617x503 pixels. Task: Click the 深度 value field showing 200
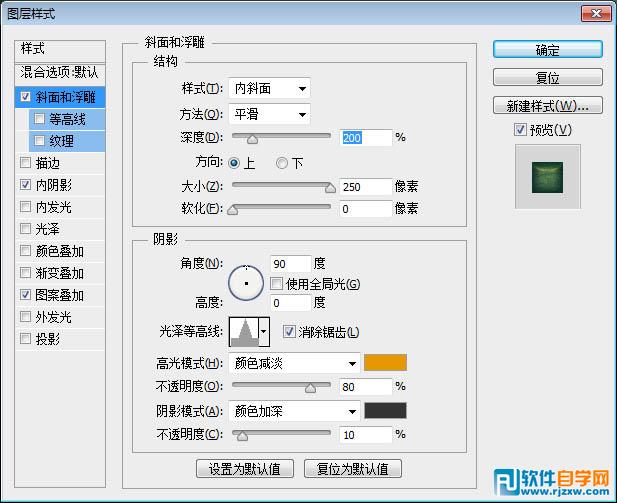click(x=366, y=138)
